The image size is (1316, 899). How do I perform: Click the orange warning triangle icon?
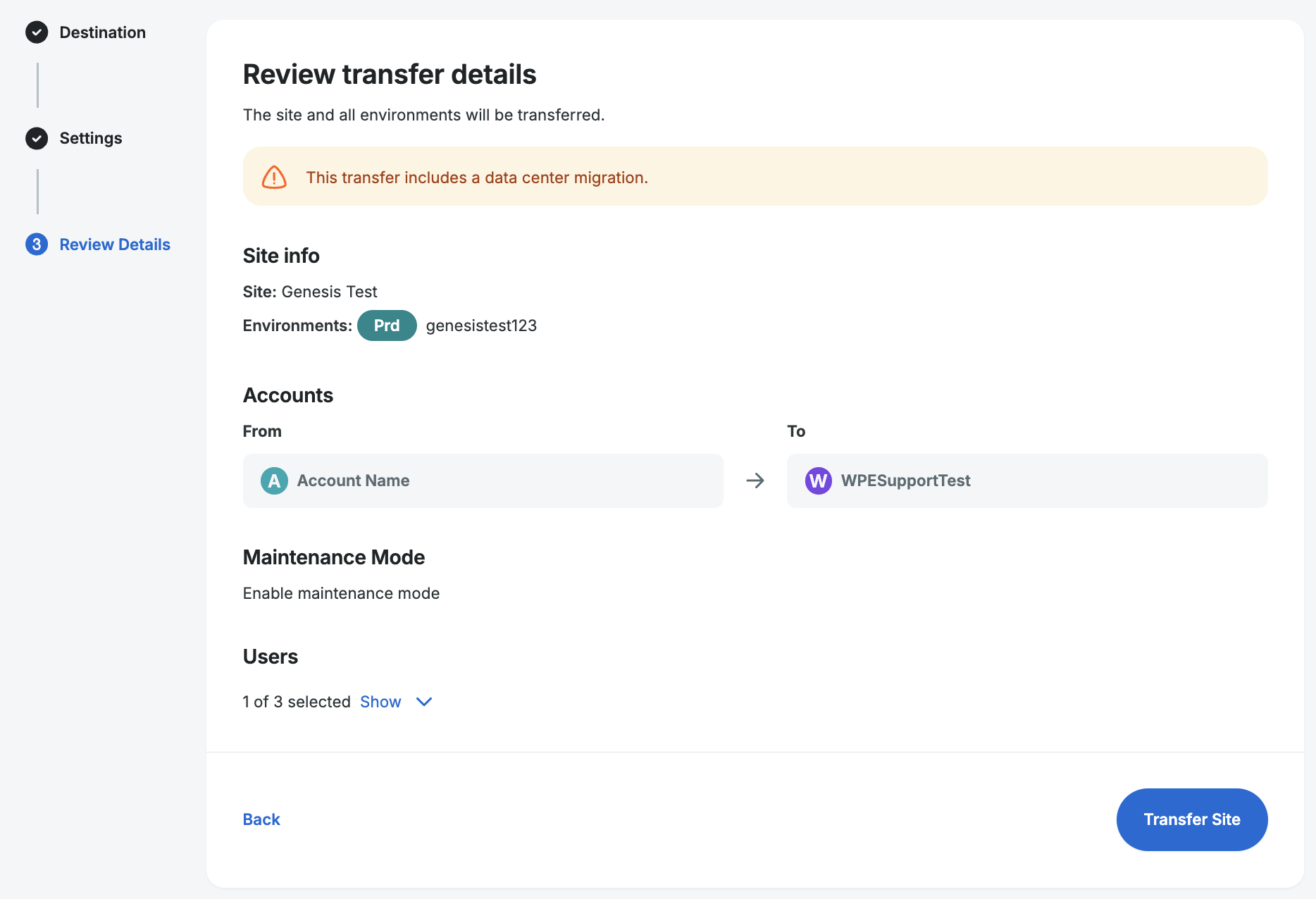tap(274, 178)
